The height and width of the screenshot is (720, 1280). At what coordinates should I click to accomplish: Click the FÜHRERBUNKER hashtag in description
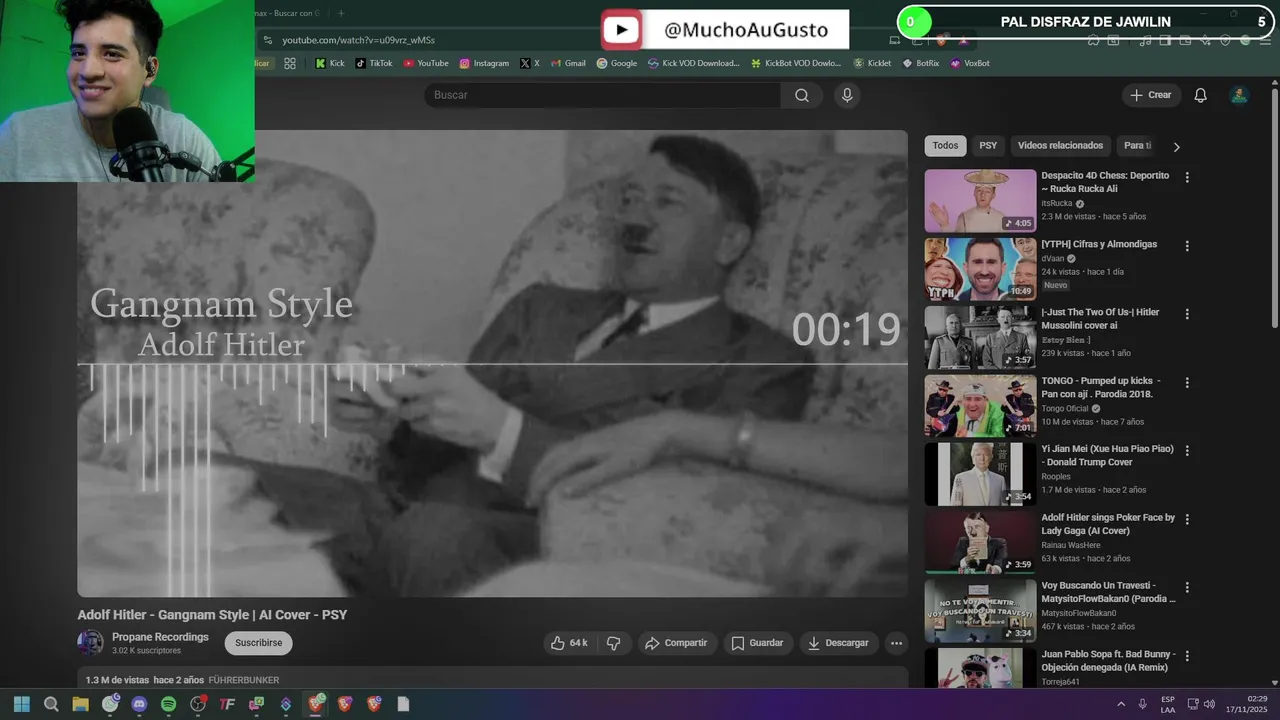click(x=244, y=680)
